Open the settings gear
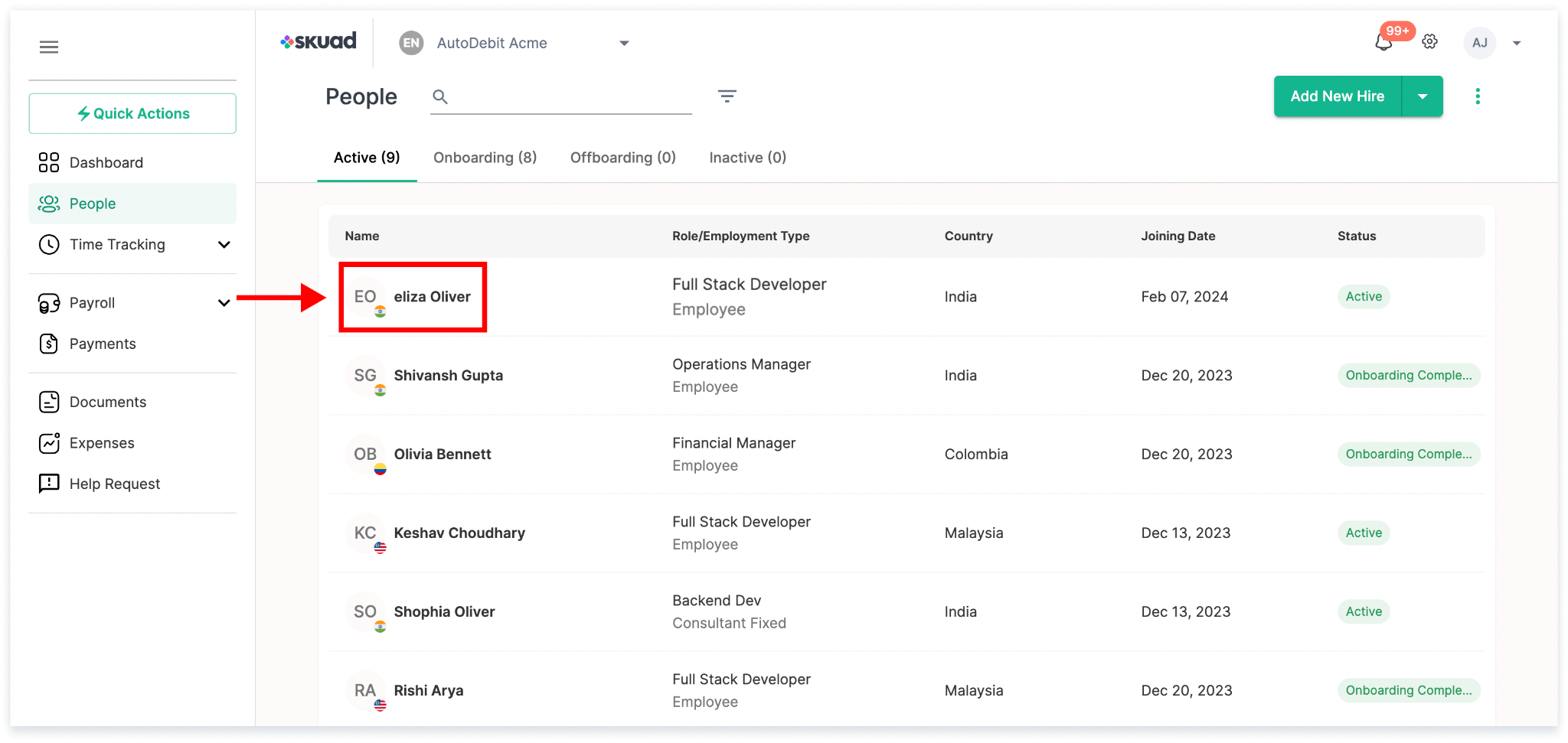This screenshot has height=743, width=1568. 1429,42
